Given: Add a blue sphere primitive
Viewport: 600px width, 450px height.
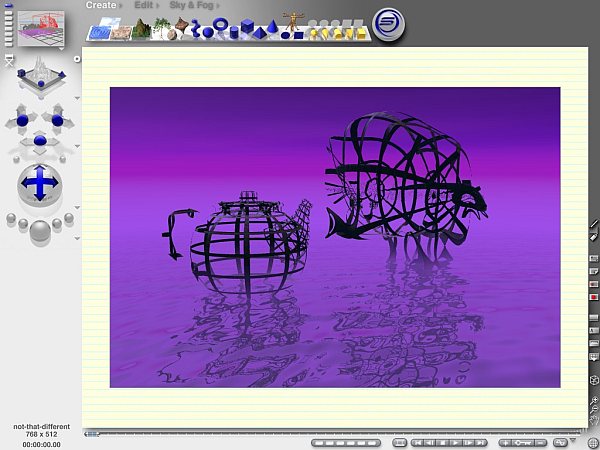Looking at the screenshot, I should pyautogui.click(x=208, y=32).
